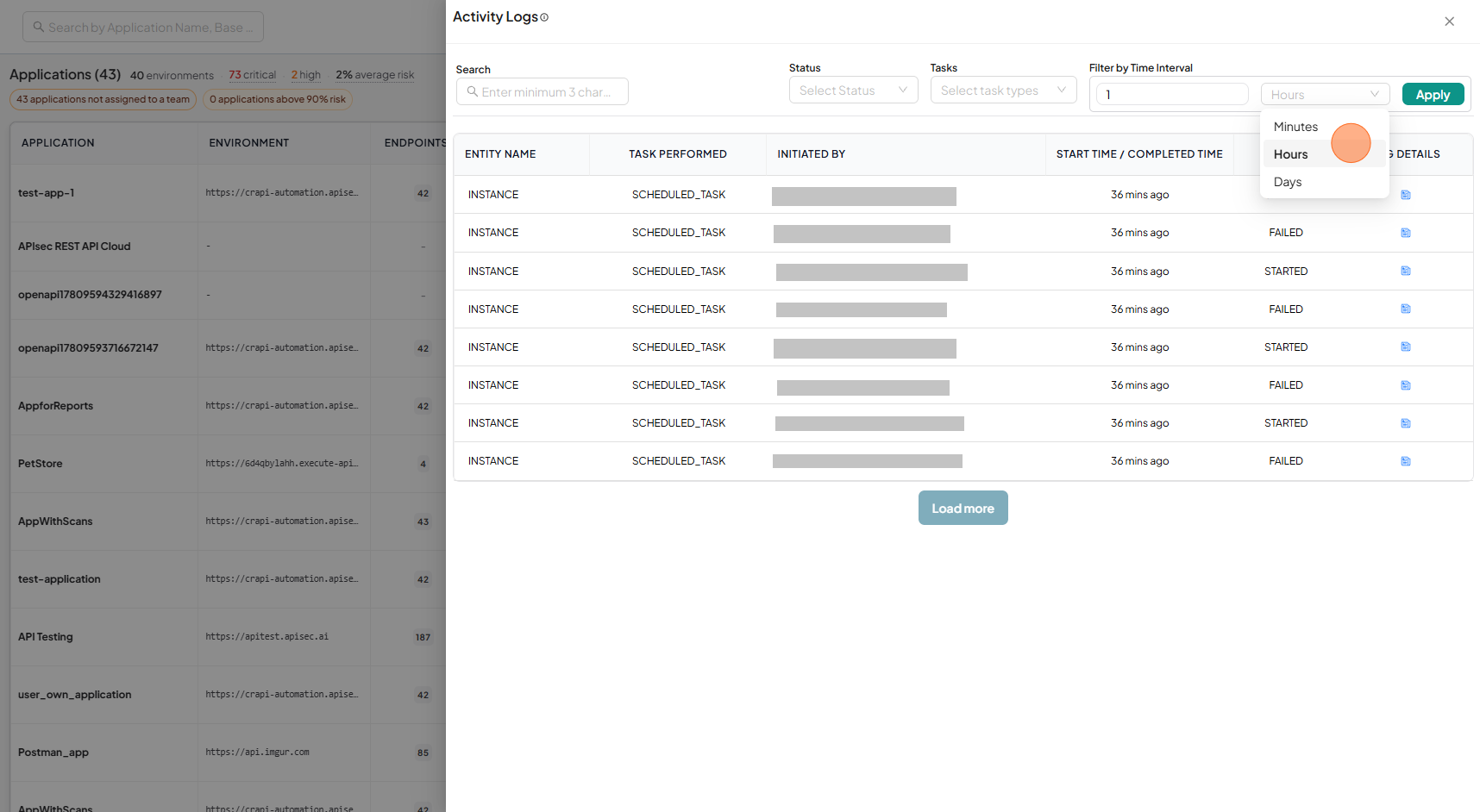1480x812 pixels.
Task: Click START TIME / COMPLETED TIME header
Action: 1139,154
